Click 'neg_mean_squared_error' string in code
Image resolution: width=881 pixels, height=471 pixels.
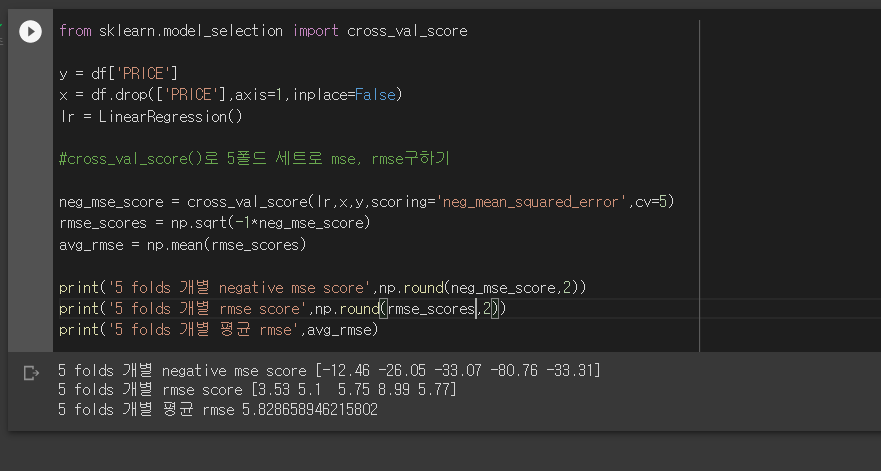532,202
